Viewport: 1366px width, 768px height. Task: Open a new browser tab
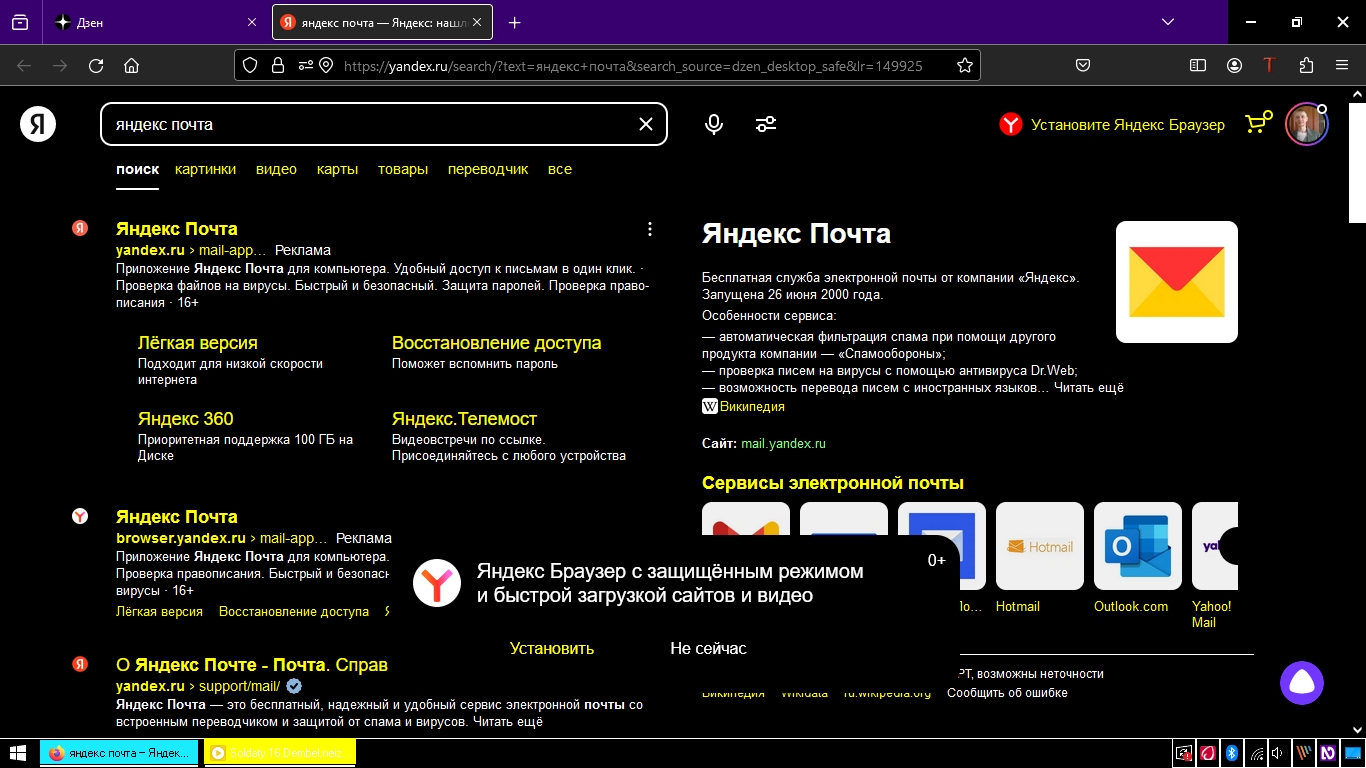514,22
